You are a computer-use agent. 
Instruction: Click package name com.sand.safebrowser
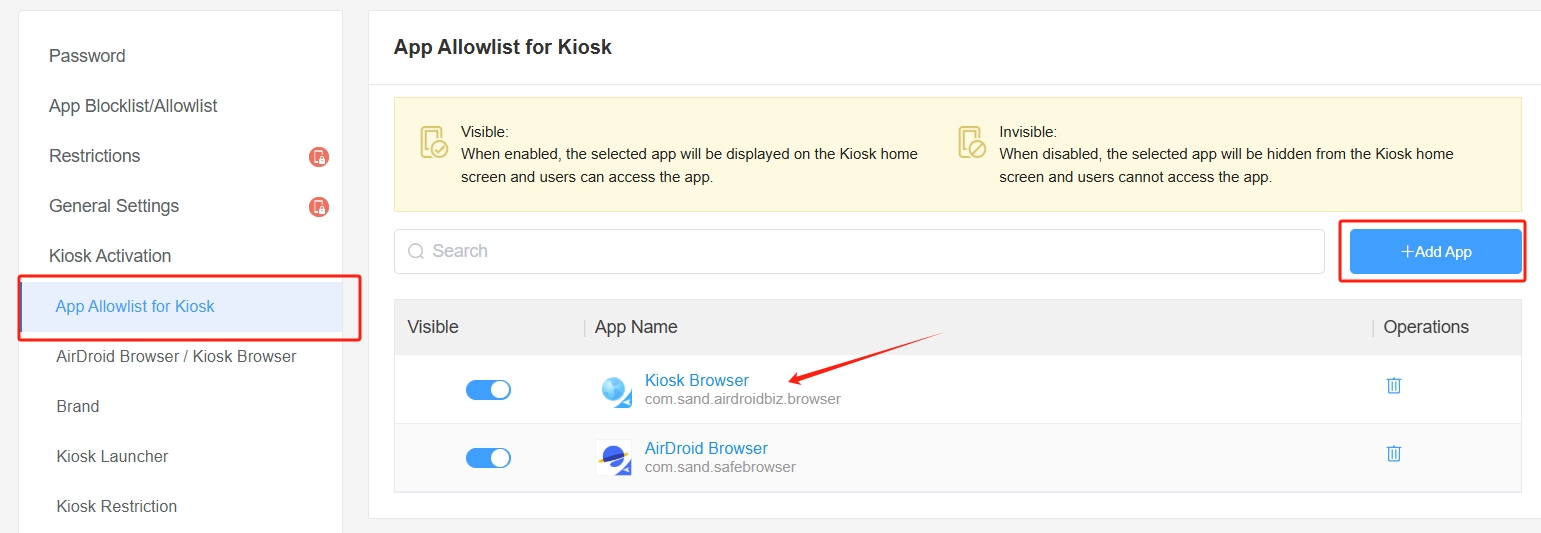[720, 467]
